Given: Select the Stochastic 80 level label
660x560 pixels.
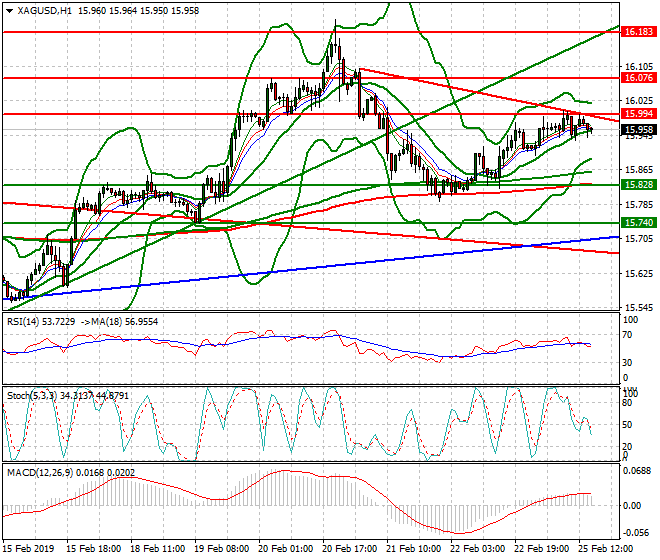Looking at the screenshot, I should tap(627, 403).
